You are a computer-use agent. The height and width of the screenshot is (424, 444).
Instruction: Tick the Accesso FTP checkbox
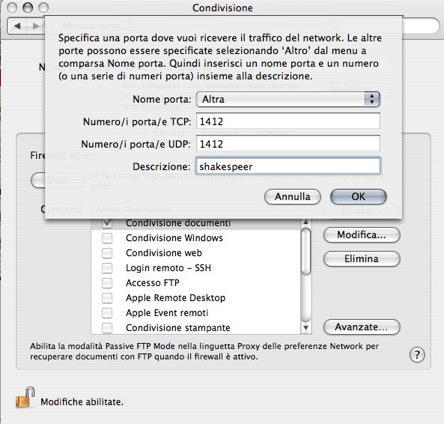[x=107, y=283]
